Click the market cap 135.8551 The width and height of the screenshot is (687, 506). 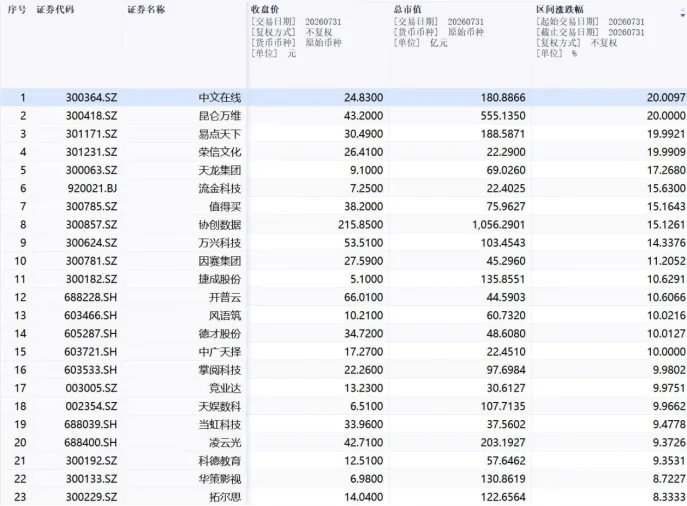click(503, 279)
